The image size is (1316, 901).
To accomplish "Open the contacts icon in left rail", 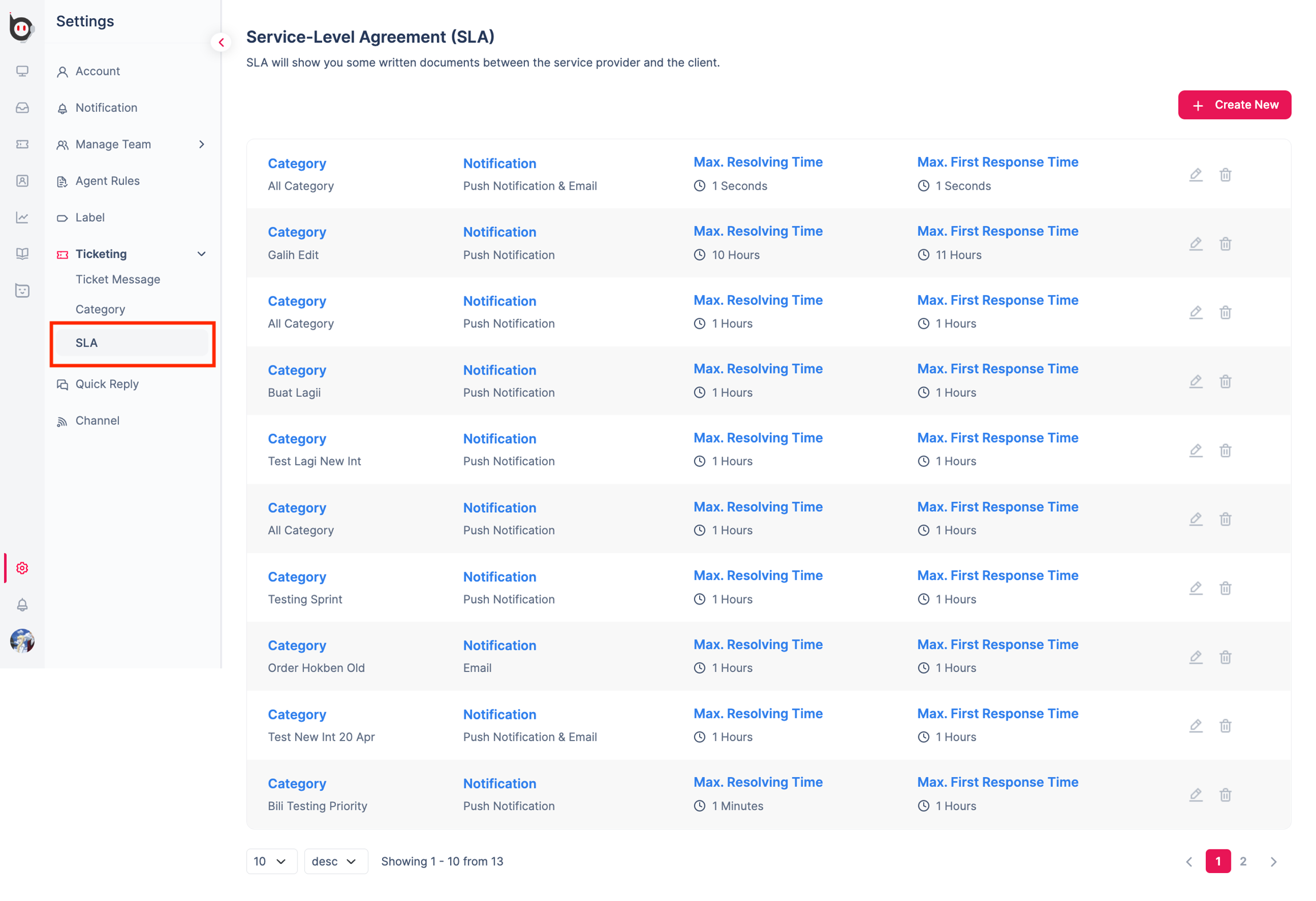I will (x=22, y=181).
